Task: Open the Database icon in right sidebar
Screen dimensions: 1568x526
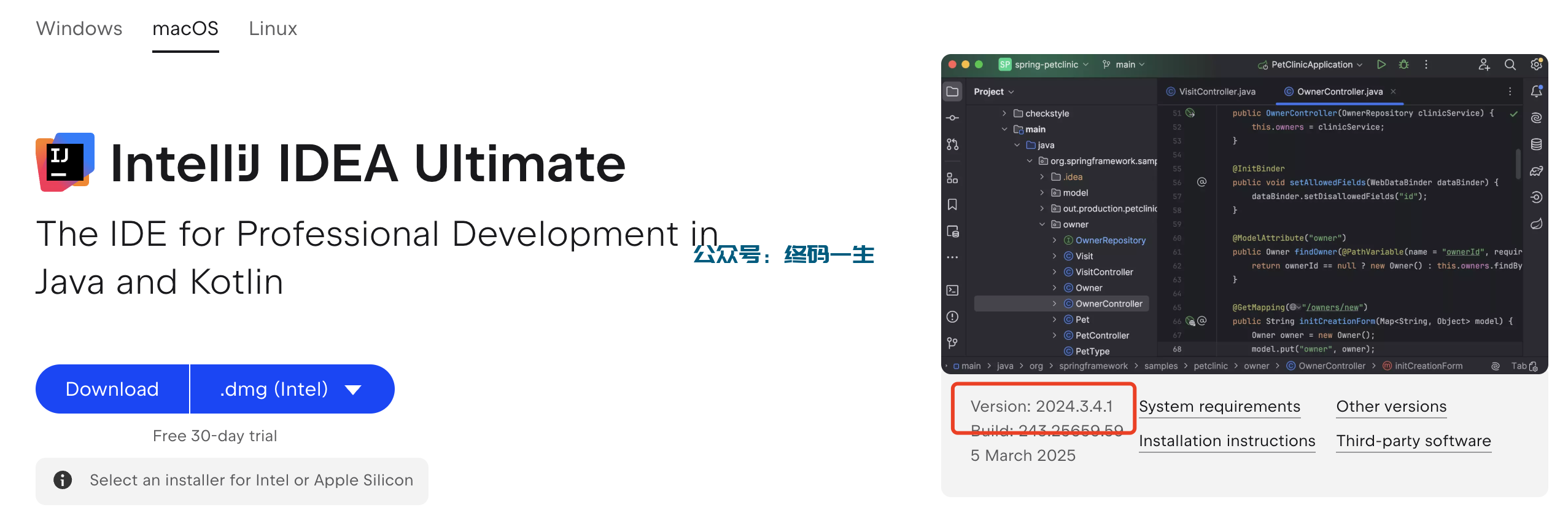Action: [1536, 144]
